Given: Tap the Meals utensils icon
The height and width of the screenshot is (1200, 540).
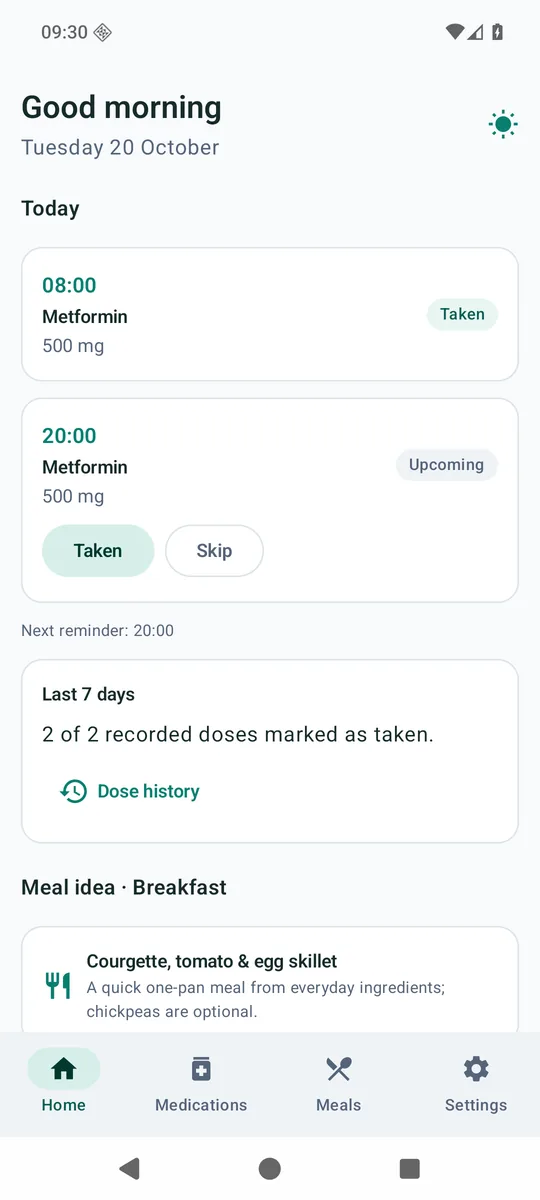Looking at the screenshot, I should tap(339, 1069).
